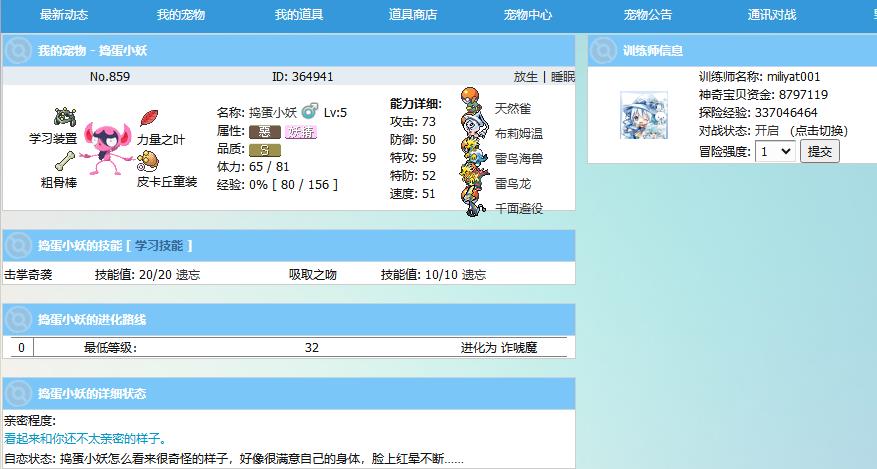Select 天然雀 party pet icon

point(470,100)
